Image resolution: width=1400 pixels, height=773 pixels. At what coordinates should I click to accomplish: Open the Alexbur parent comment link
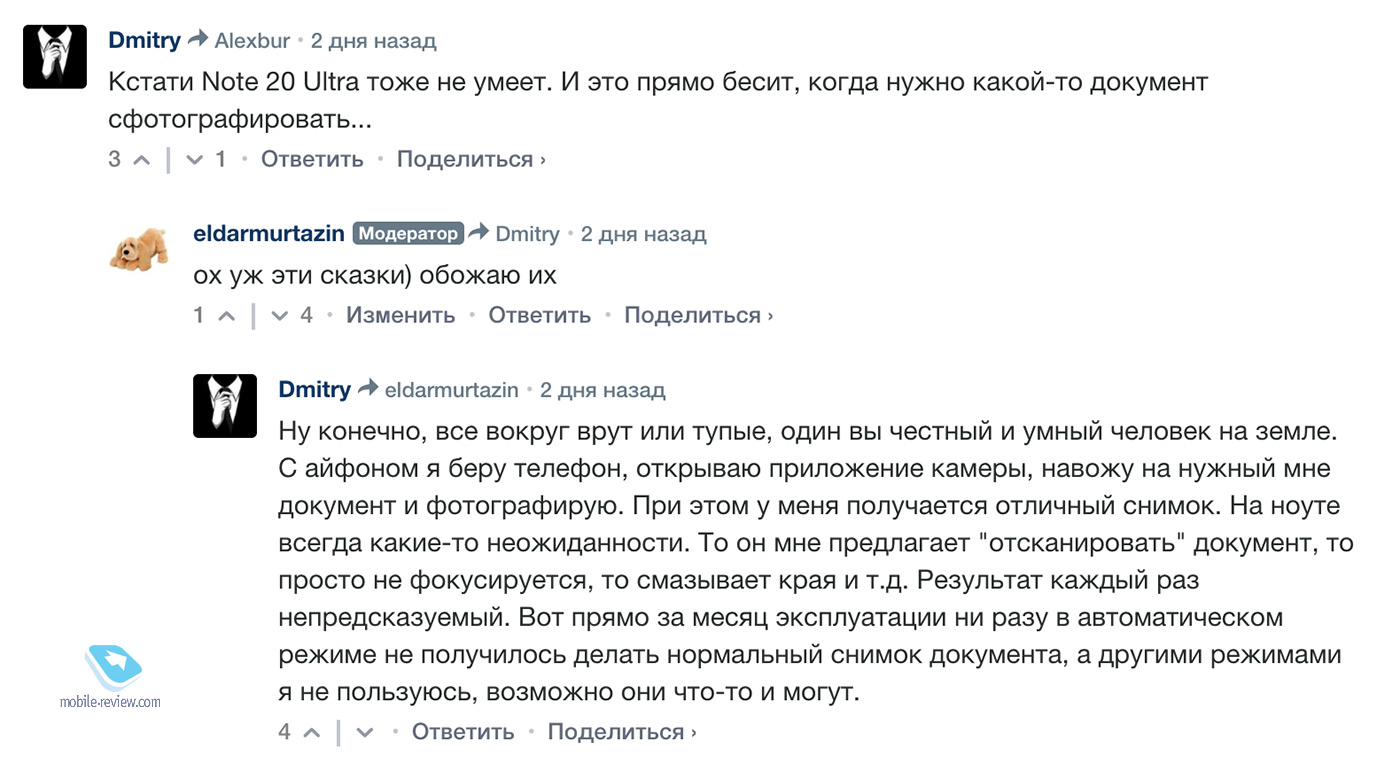[x=252, y=41]
